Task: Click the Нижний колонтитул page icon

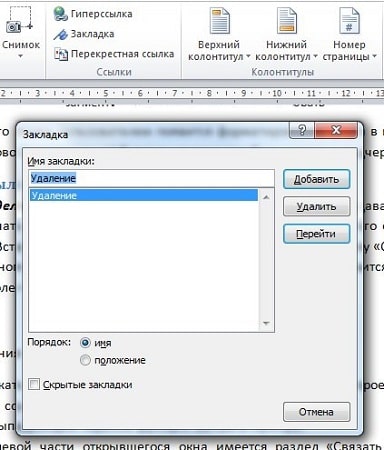Action: click(x=287, y=21)
